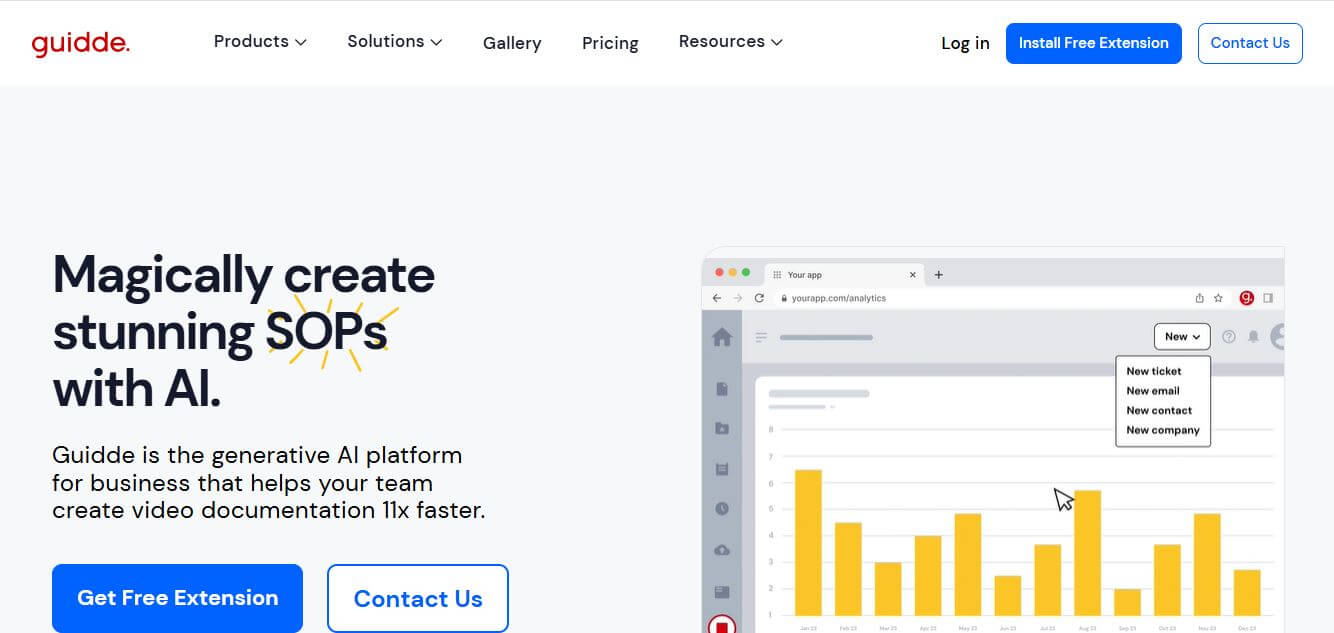Click the Get Free Extension button
The image size is (1334, 633).
coord(177,598)
